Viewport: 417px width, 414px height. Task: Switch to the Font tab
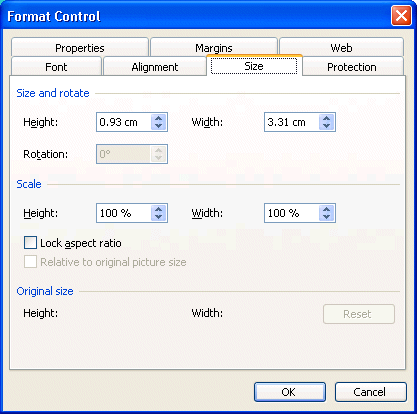56,66
